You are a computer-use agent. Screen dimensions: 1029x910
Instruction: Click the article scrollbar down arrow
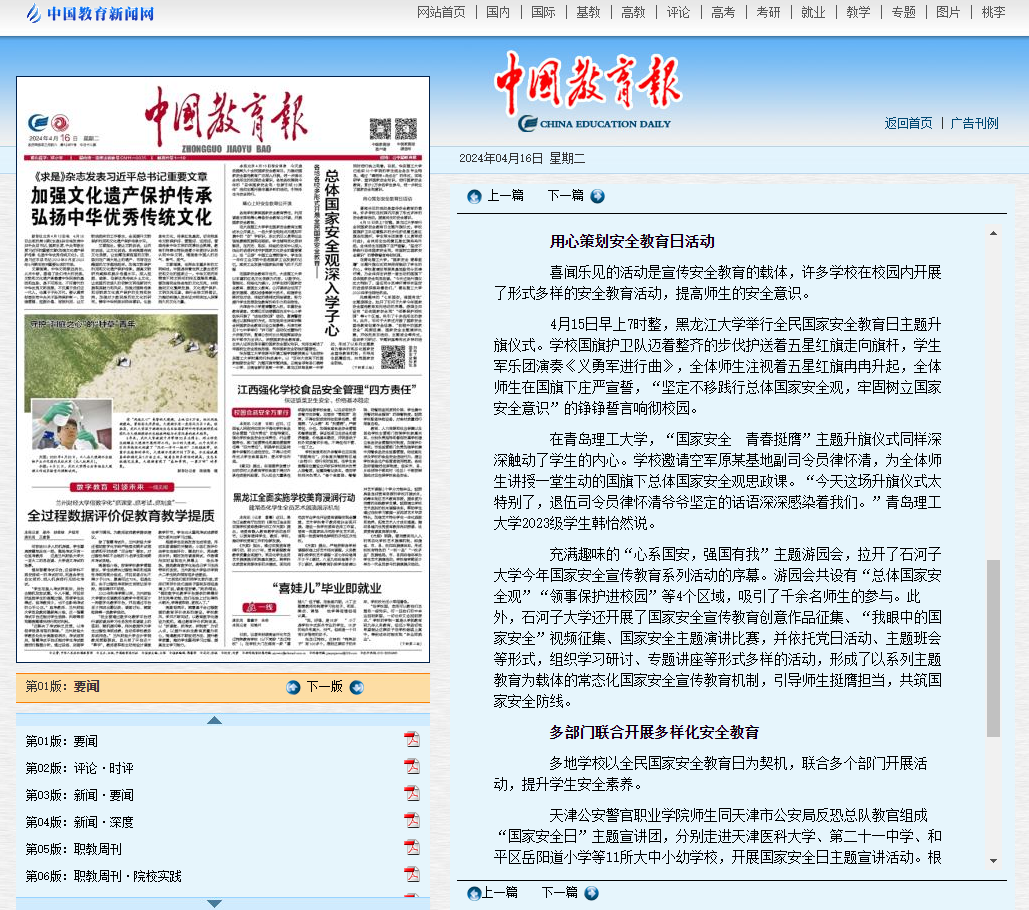[993, 860]
